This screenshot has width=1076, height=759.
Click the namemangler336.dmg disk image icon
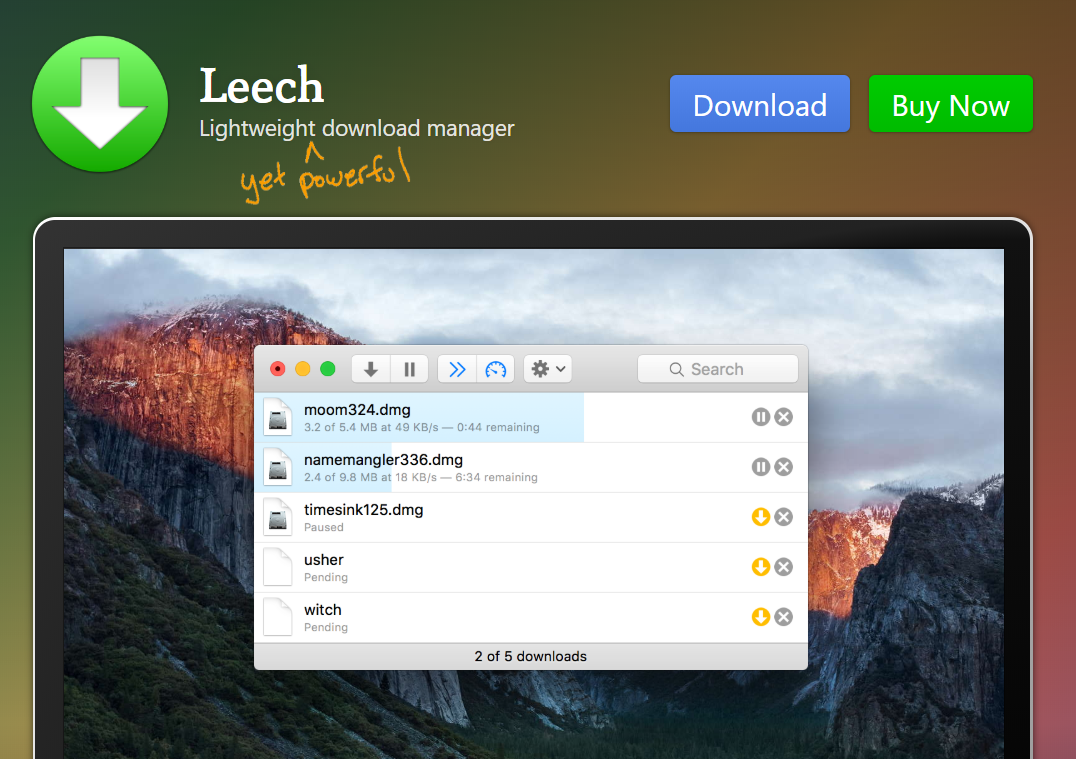click(x=278, y=467)
